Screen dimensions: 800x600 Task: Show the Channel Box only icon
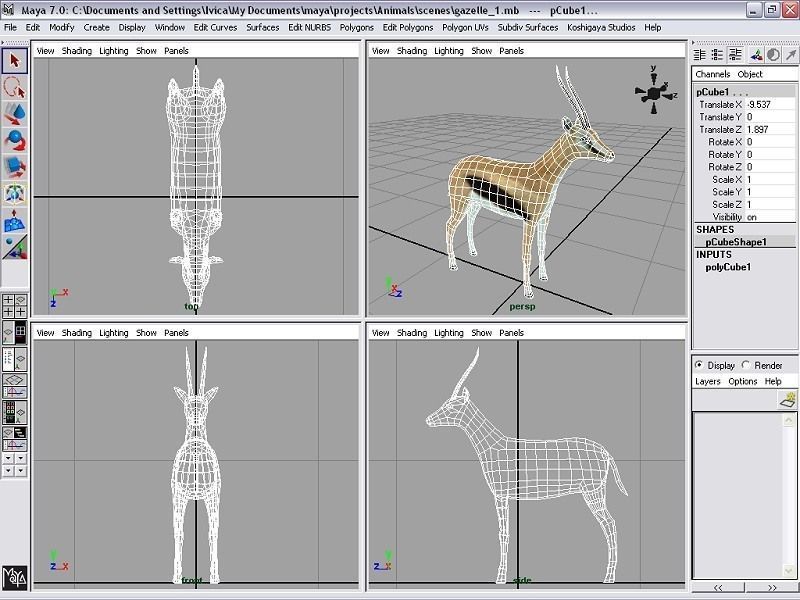pos(699,55)
